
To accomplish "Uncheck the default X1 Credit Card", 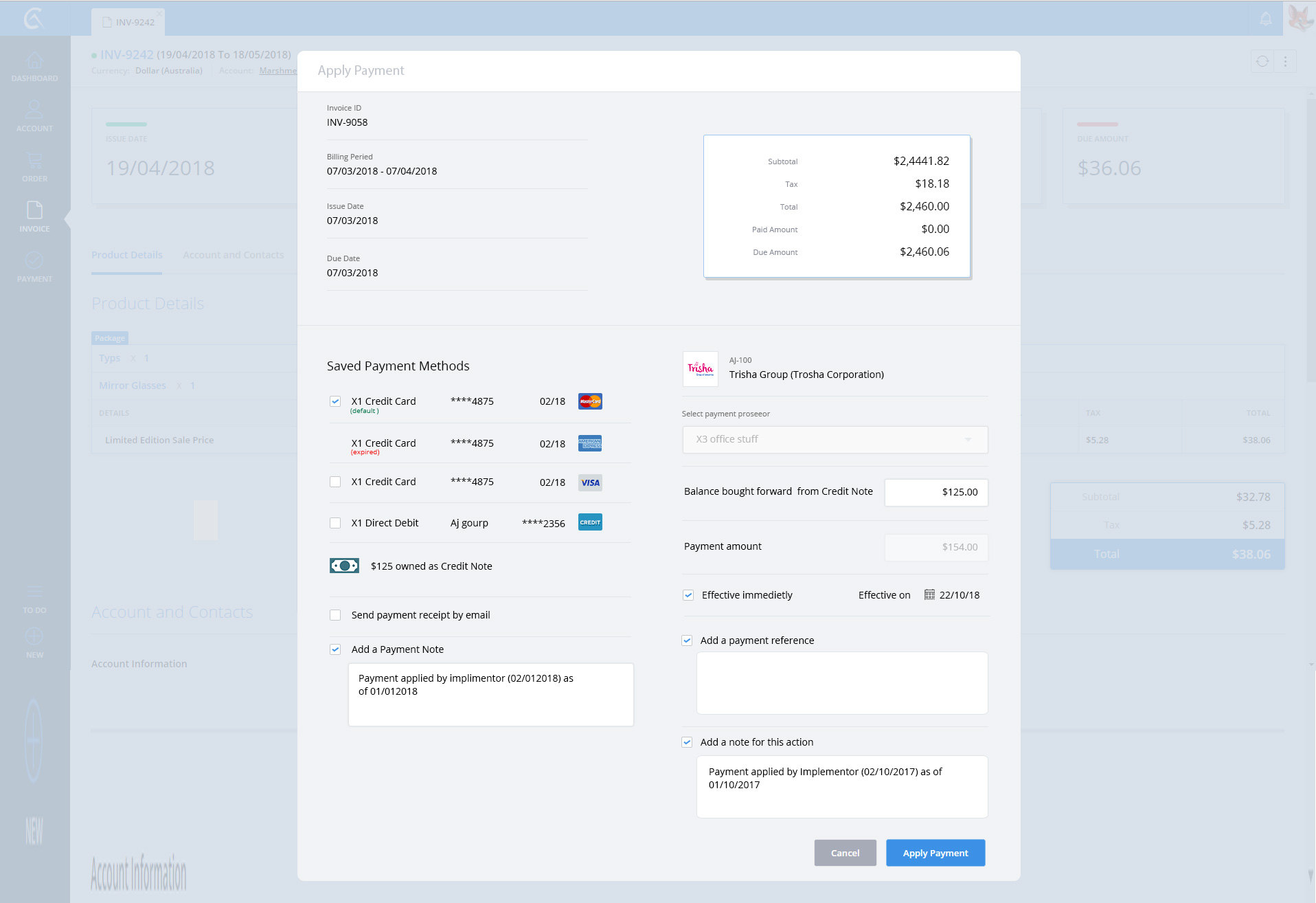I will pyautogui.click(x=335, y=401).
